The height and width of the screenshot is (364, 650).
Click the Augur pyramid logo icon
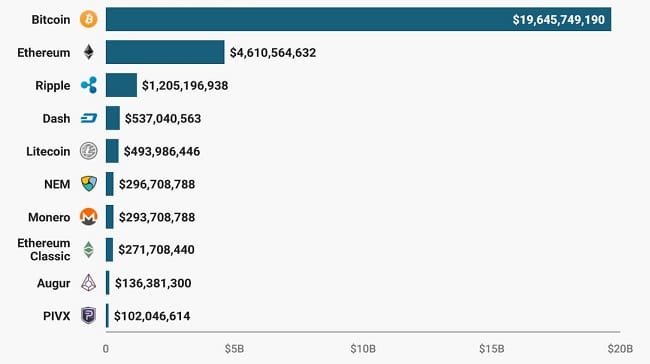[89, 283]
